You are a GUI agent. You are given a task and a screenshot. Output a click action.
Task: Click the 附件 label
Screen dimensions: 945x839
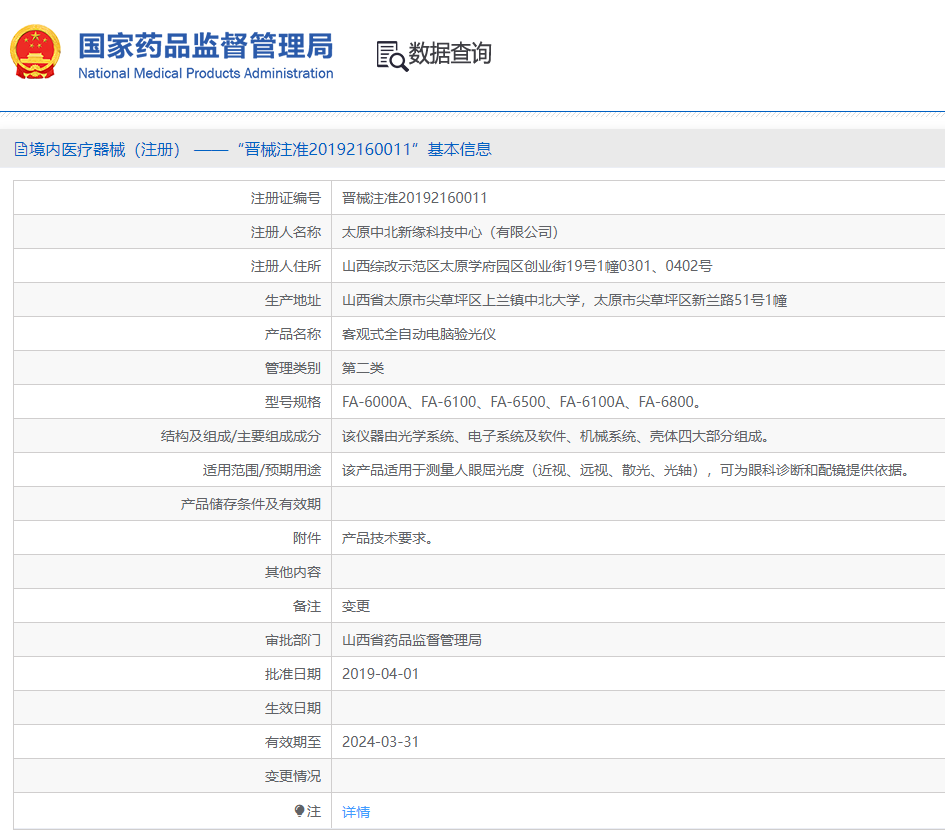(307, 538)
